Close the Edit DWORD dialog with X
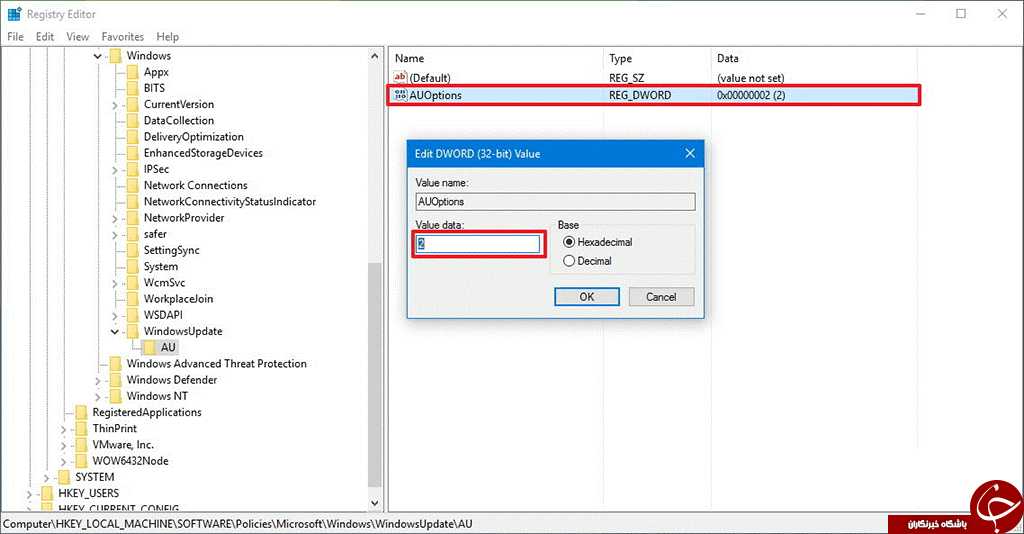Screen dimensions: 1024x534 click(x=690, y=153)
